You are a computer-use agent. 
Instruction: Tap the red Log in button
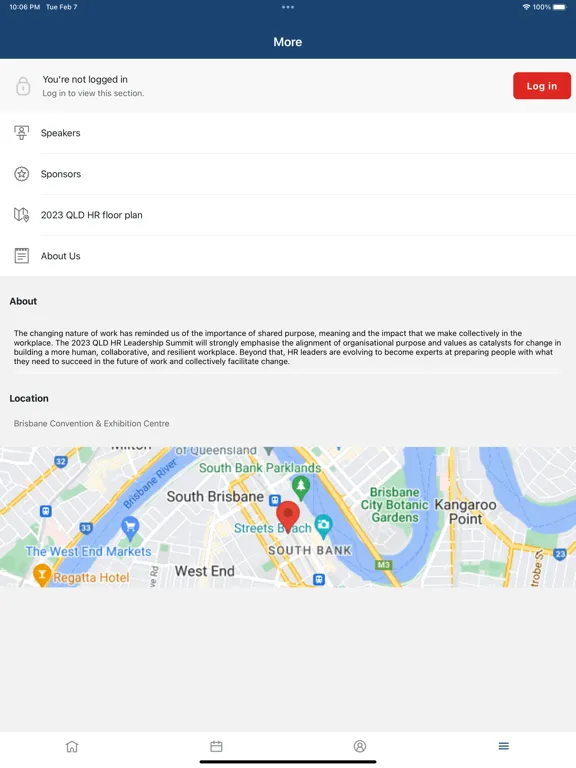(542, 86)
